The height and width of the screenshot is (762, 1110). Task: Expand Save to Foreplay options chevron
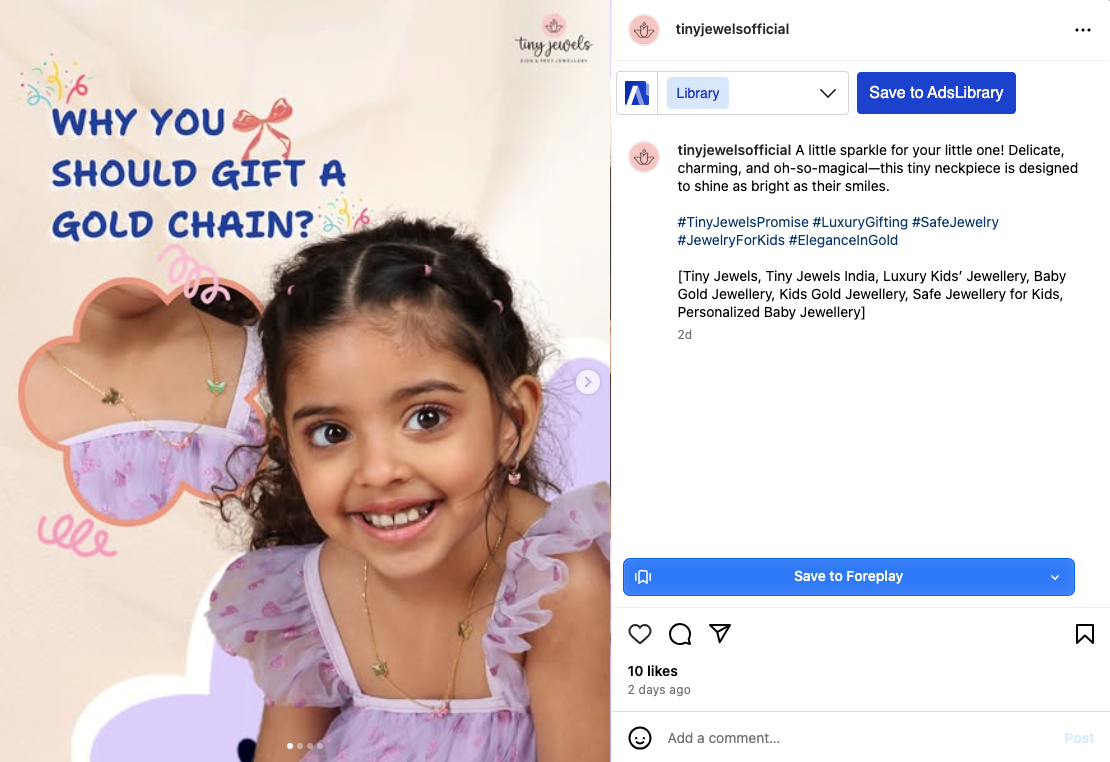click(x=1054, y=577)
